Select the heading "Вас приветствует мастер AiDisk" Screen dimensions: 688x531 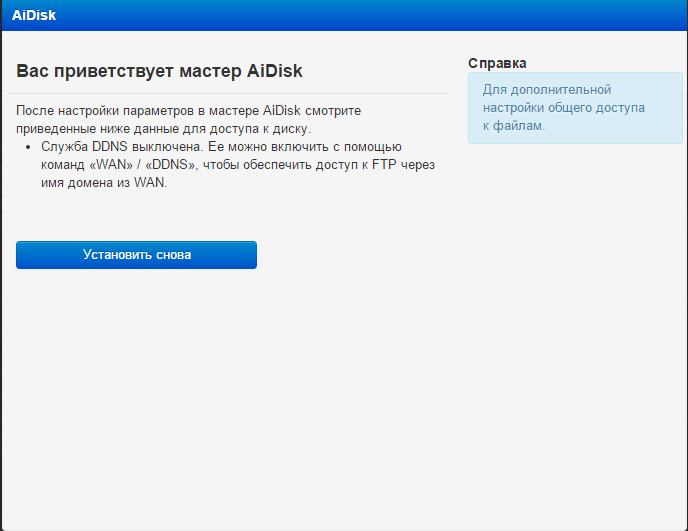(159, 71)
